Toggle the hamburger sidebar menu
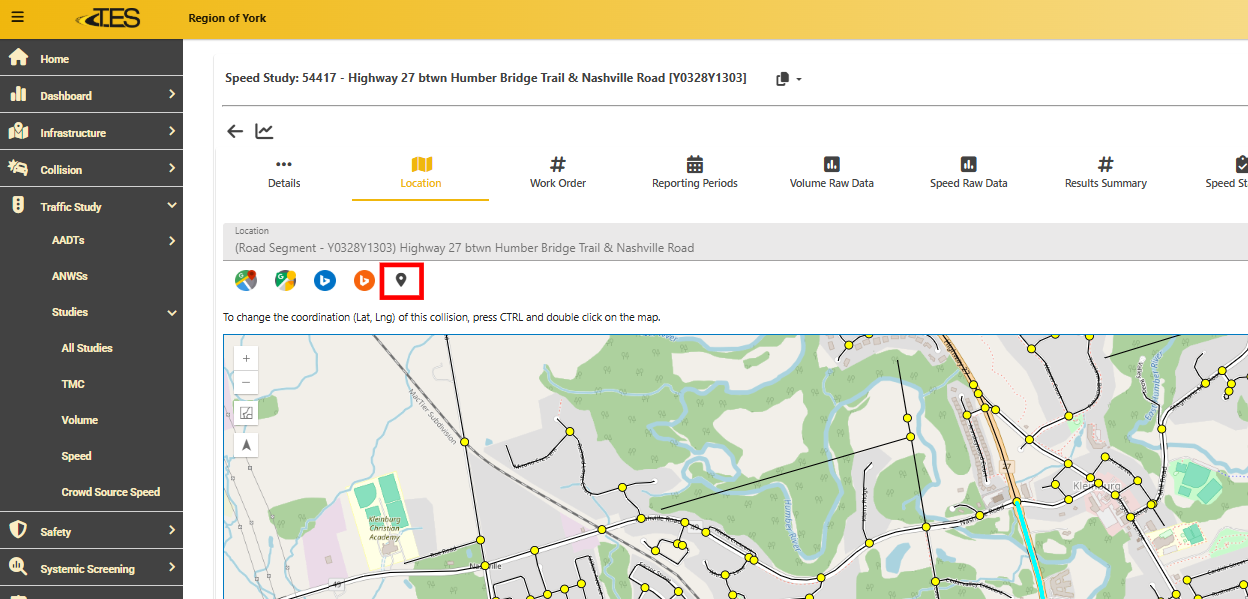This screenshot has height=599, width=1248. coord(17,18)
